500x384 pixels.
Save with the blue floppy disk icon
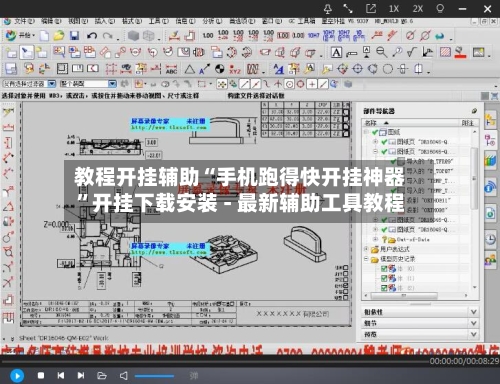point(74,35)
